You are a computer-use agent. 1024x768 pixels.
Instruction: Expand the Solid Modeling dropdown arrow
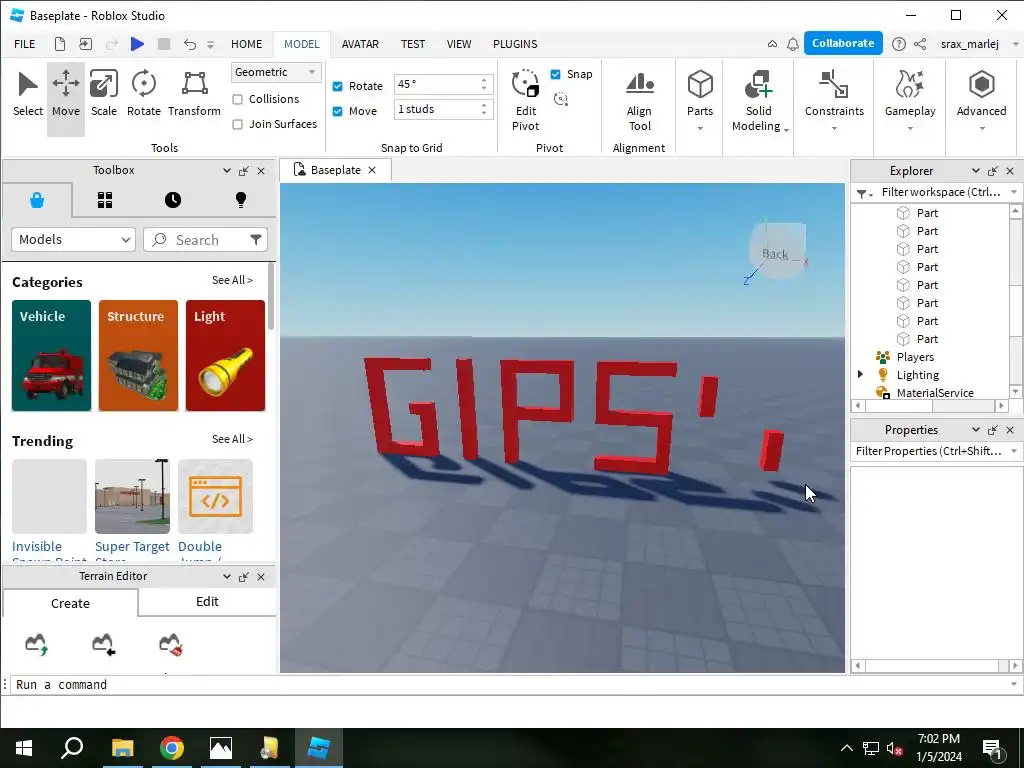pos(786,130)
